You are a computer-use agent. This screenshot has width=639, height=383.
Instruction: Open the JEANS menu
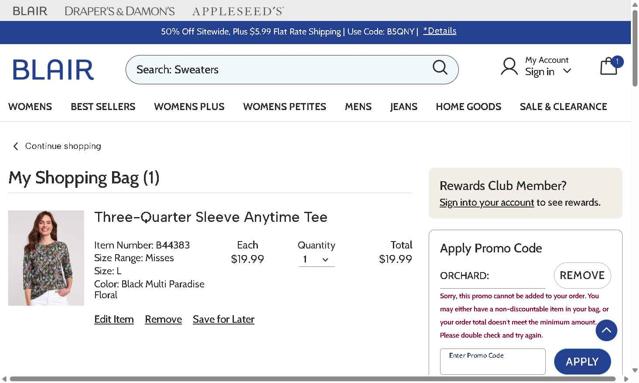(403, 107)
